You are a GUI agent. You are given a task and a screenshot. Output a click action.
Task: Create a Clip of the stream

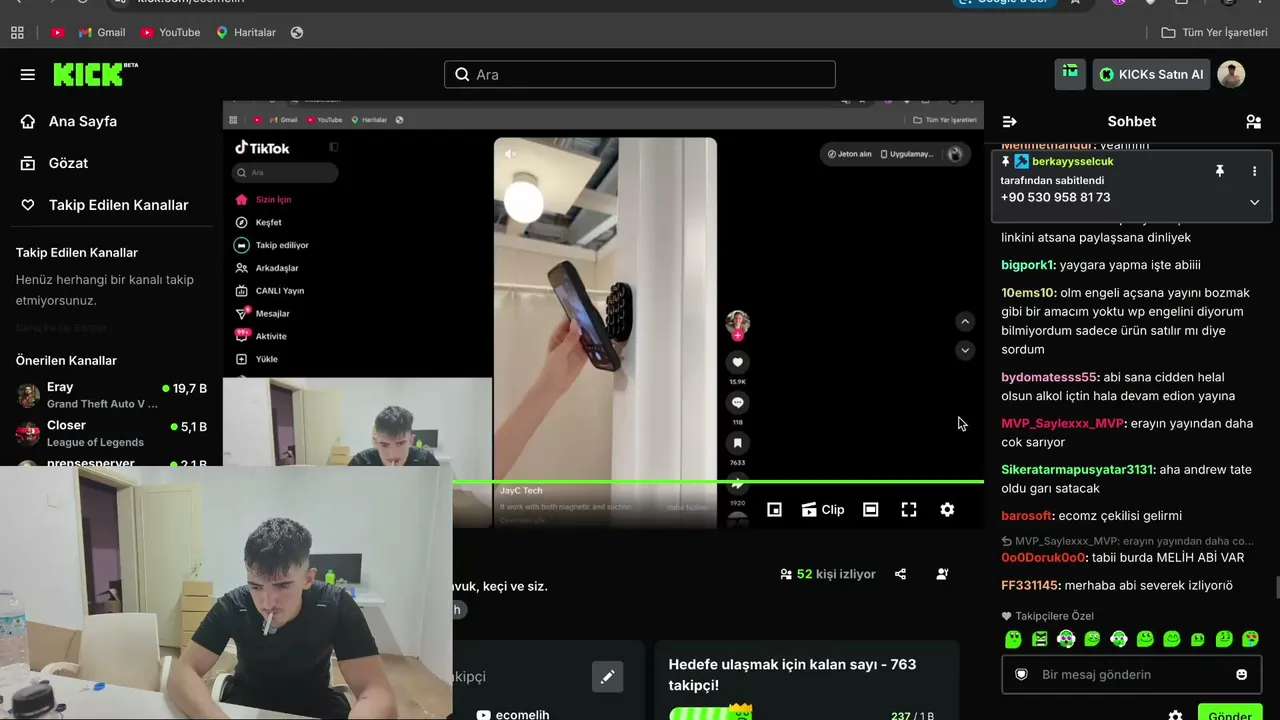pos(823,510)
